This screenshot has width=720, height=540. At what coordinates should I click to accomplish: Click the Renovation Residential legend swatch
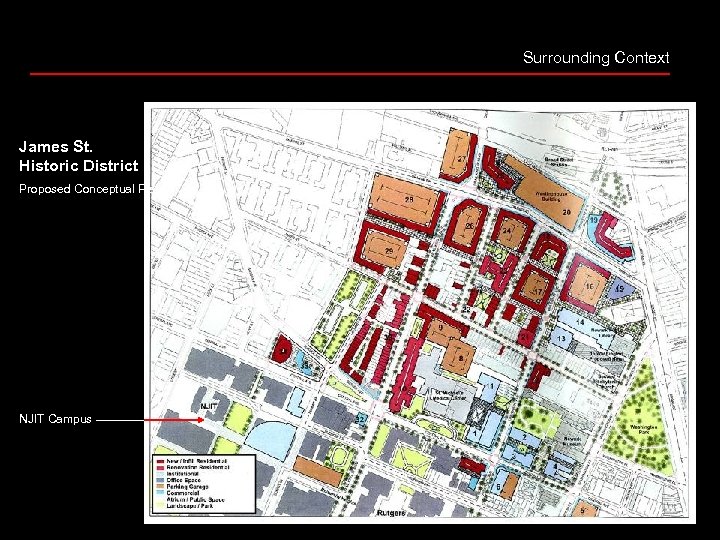pyautogui.click(x=160, y=467)
